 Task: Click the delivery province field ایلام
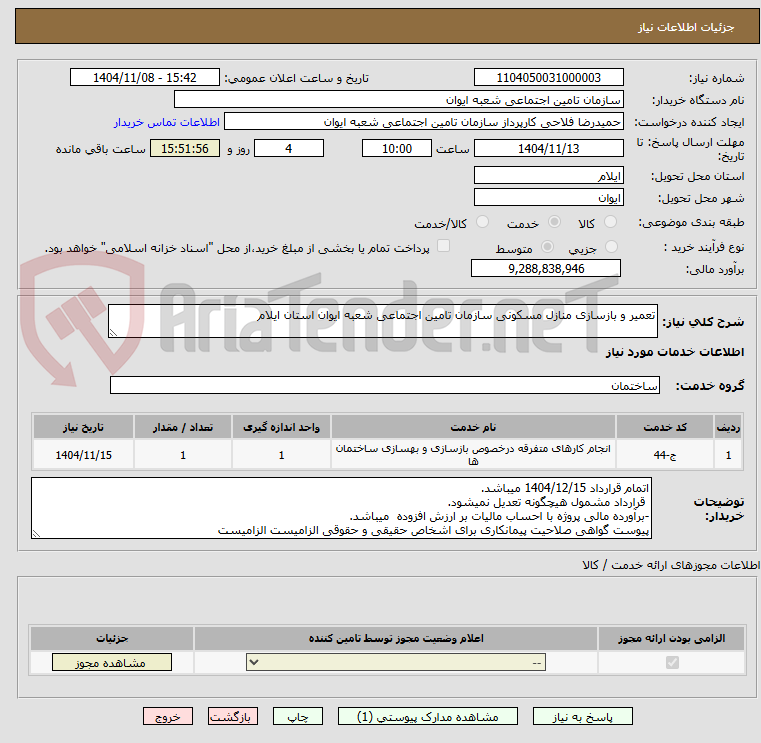[548, 176]
